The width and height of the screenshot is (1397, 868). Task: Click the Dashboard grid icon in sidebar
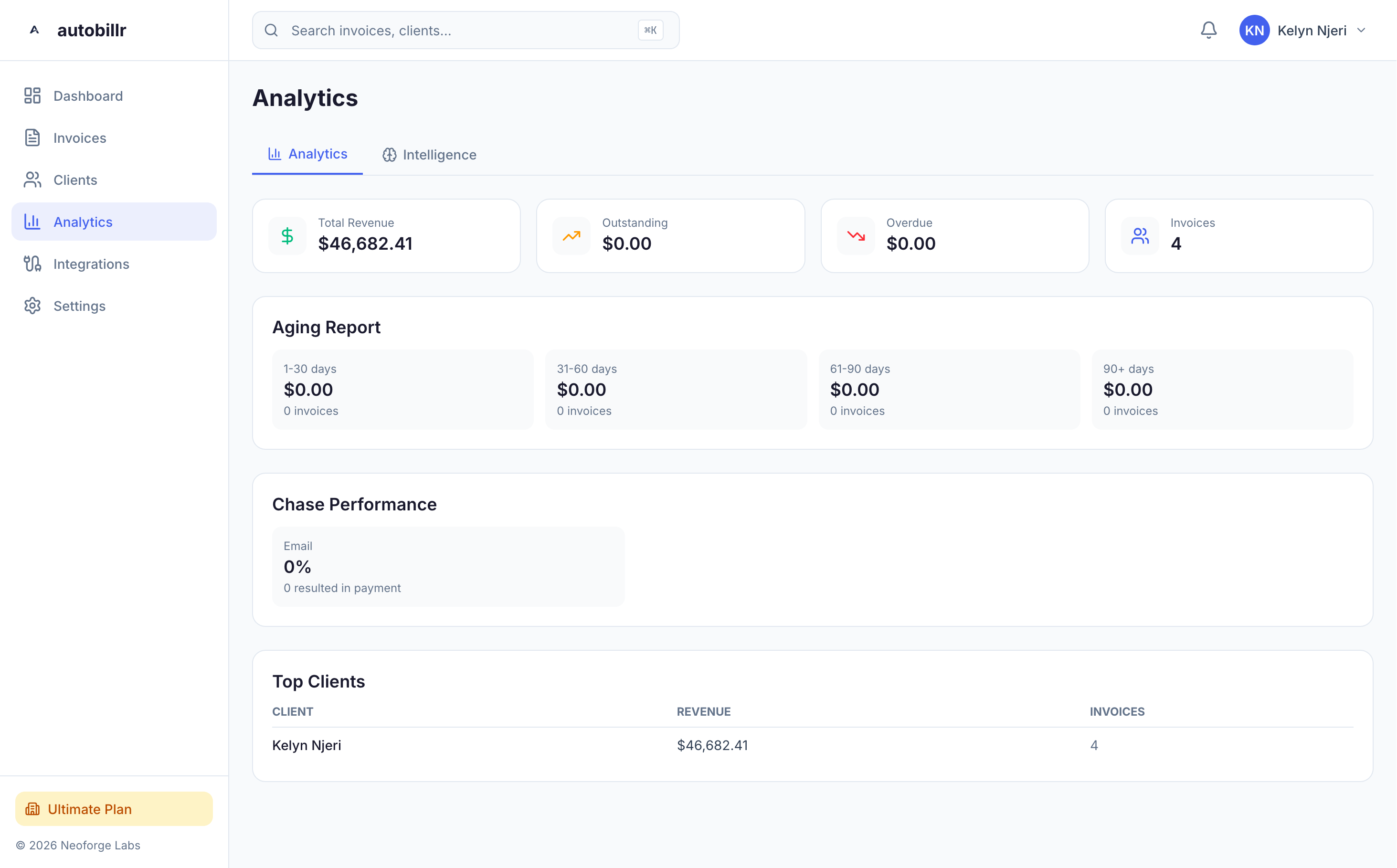[32, 96]
